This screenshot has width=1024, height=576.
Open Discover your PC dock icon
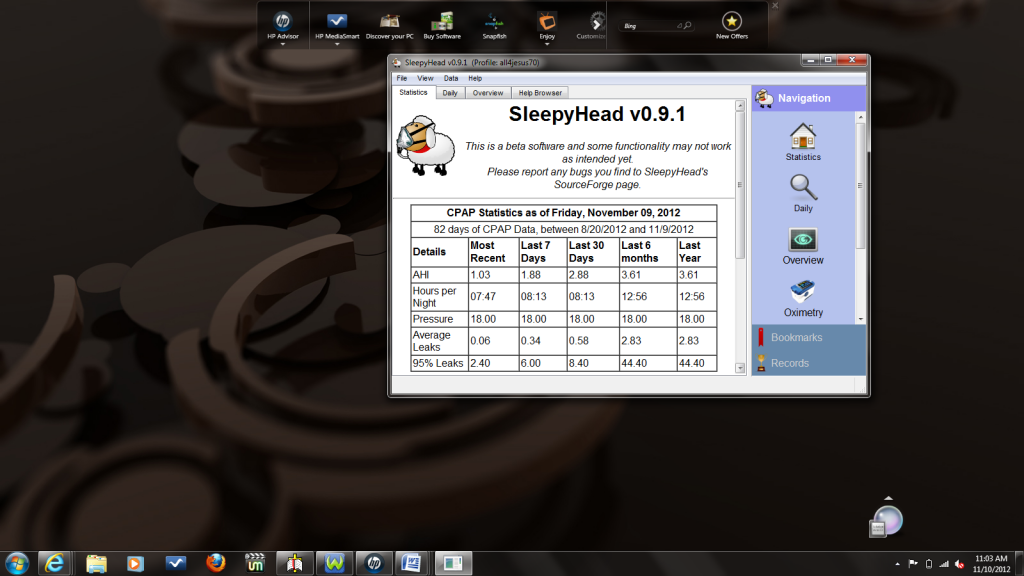pyautogui.click(x=390, y=22)
